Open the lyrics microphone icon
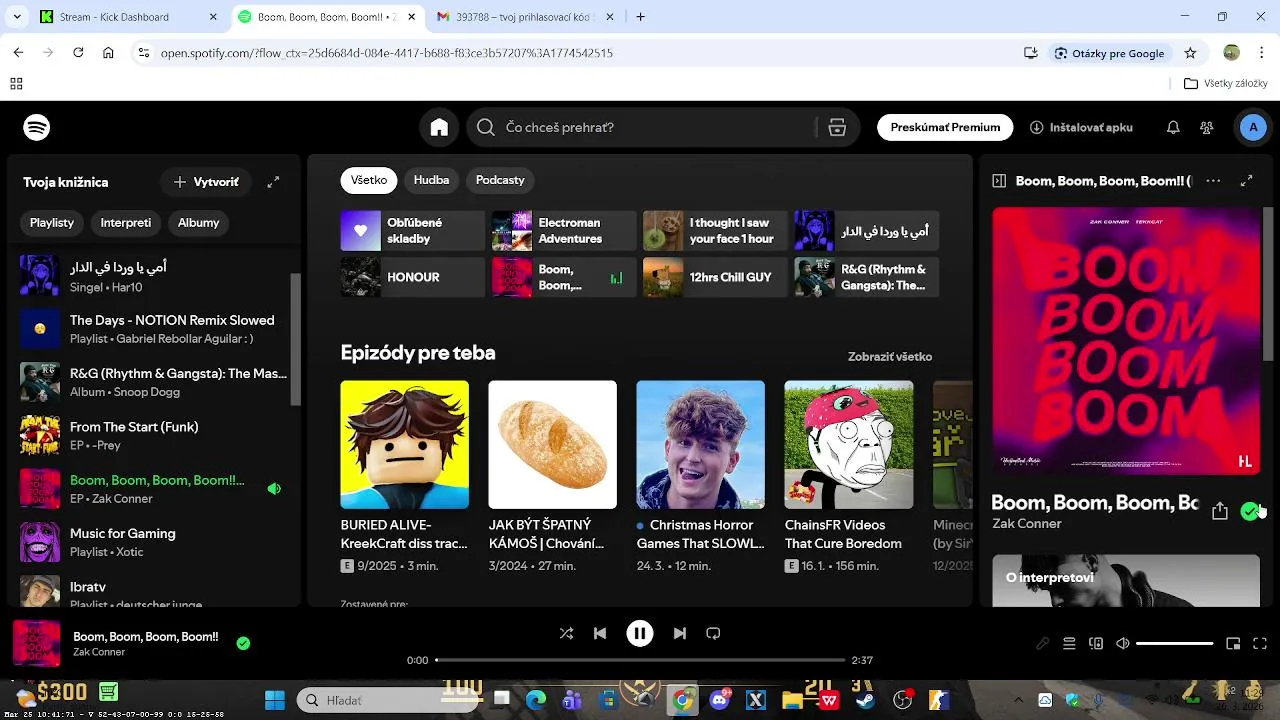The image size is (1280, 720). 1042,644
